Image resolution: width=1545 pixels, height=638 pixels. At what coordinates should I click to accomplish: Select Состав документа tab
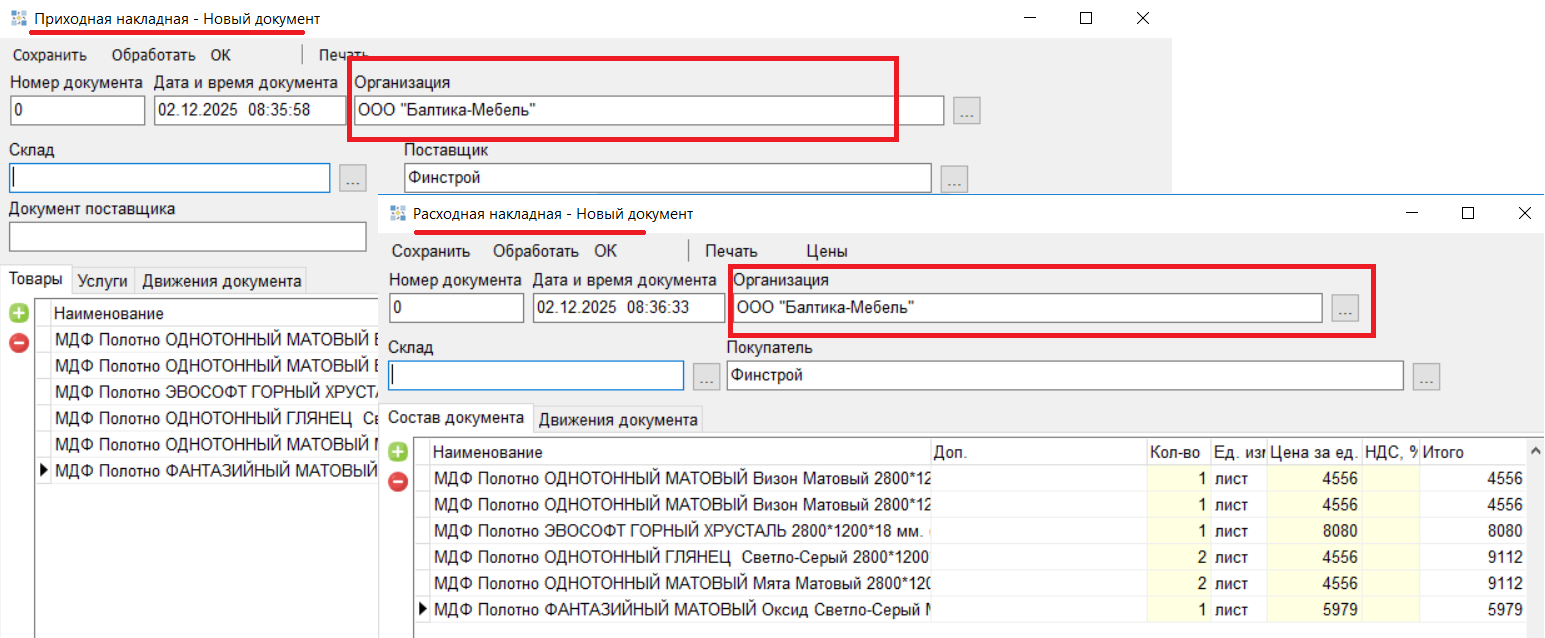coord(456,418)
